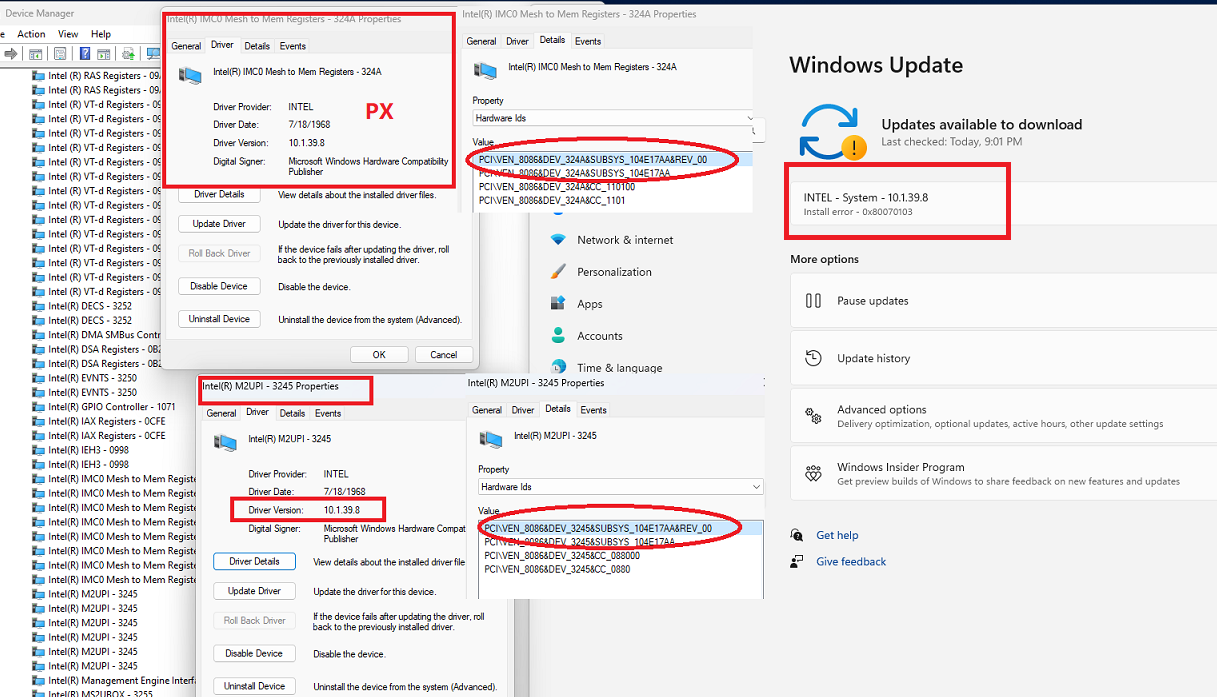This screenshot has width=1217, height=697.
Task: Open the Action menu in Device Manager
Action: [31, 34]
